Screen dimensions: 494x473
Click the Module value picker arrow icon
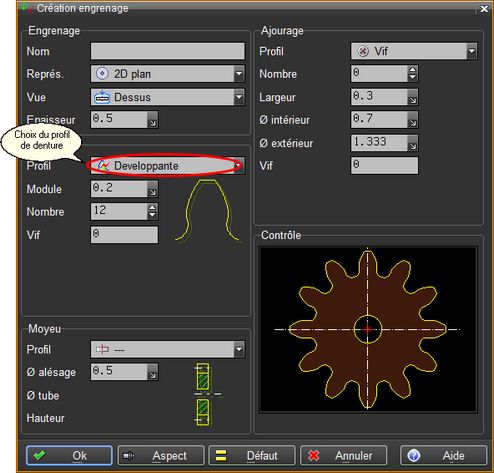pyautogui.click(x=153, y=189)
